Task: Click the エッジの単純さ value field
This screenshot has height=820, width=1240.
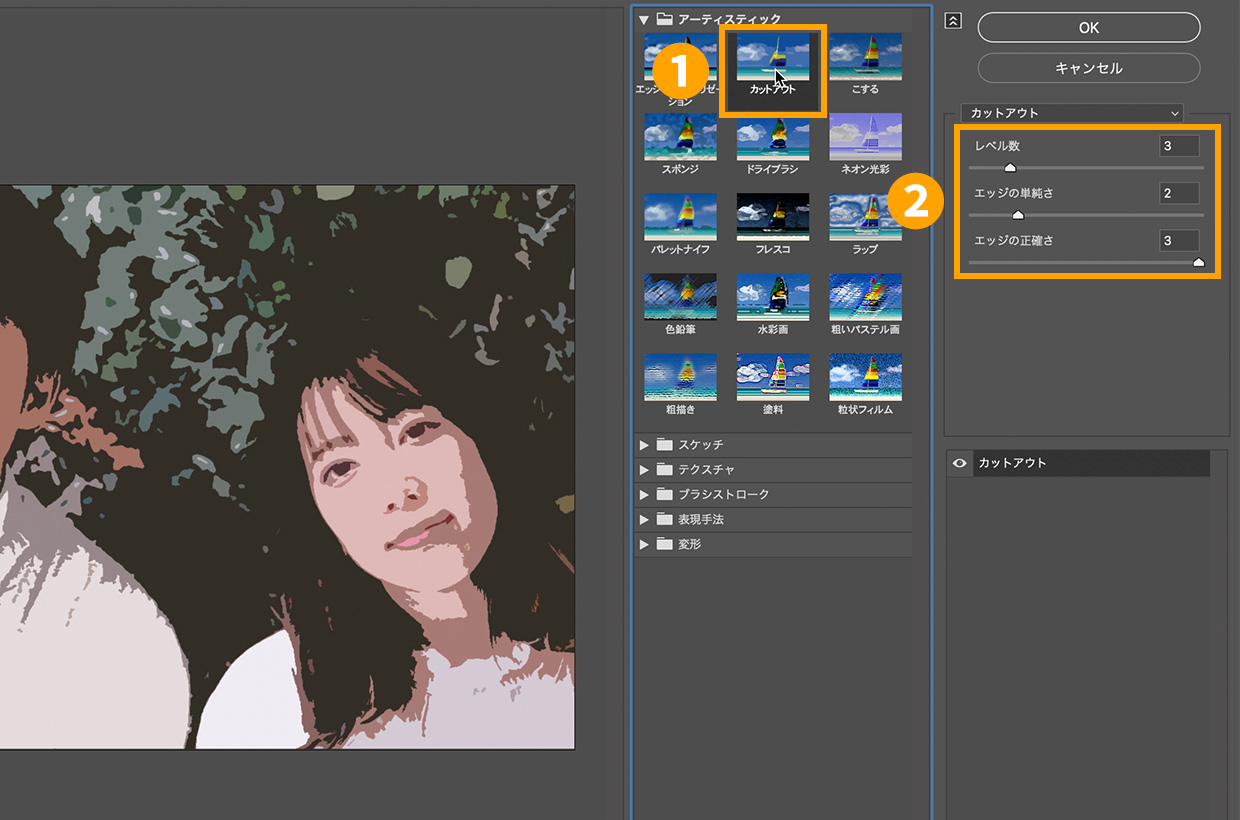Action: 1179,193
